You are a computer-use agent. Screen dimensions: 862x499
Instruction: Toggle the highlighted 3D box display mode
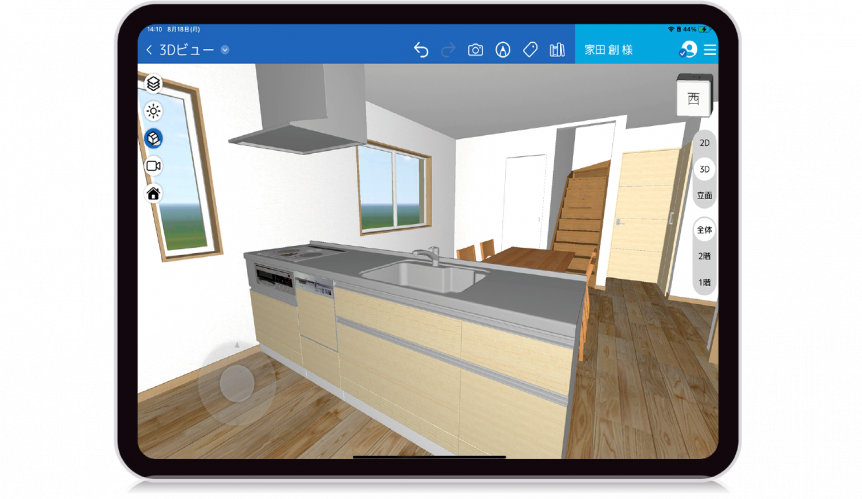(x=153, y=138)
